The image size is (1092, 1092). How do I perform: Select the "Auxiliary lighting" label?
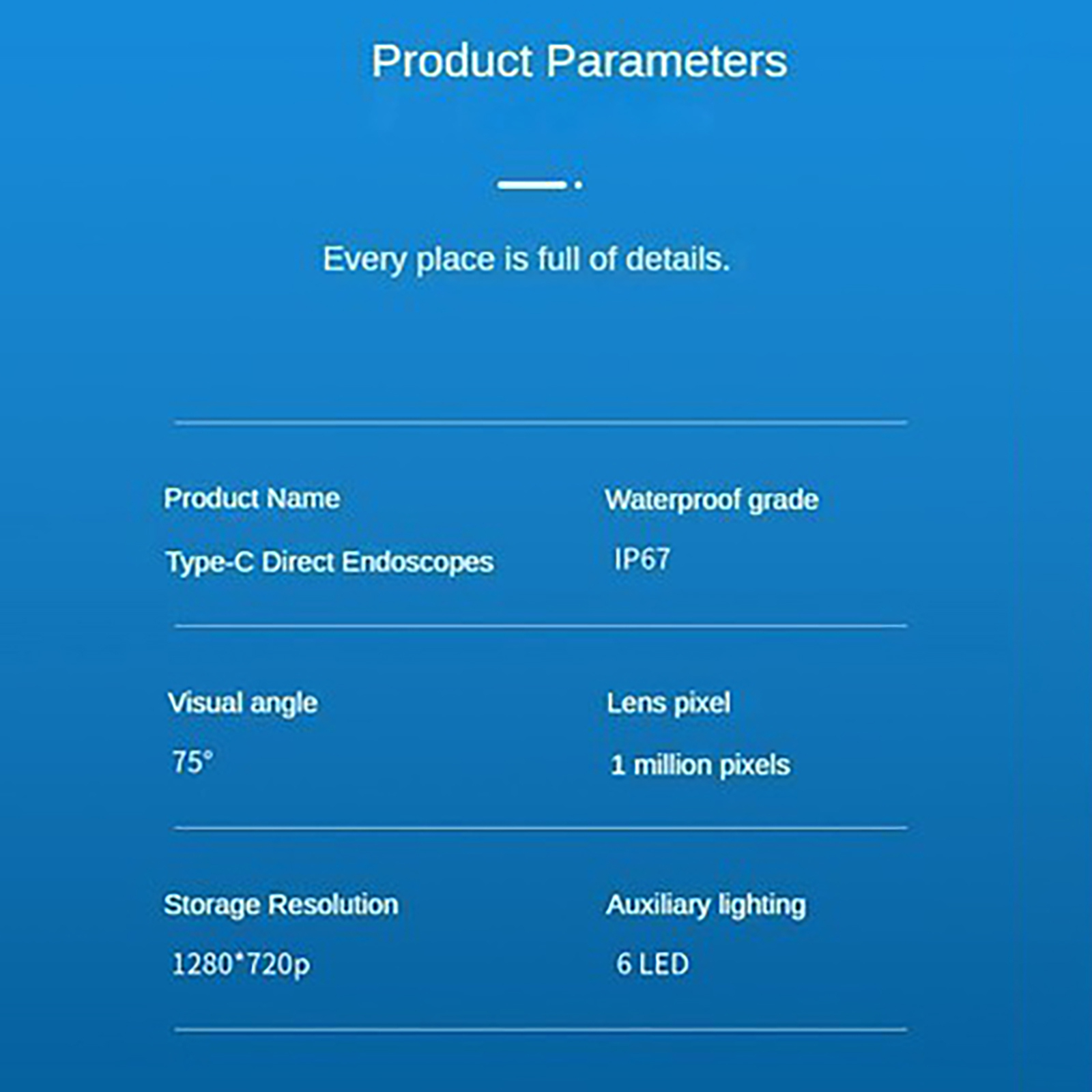706,905
